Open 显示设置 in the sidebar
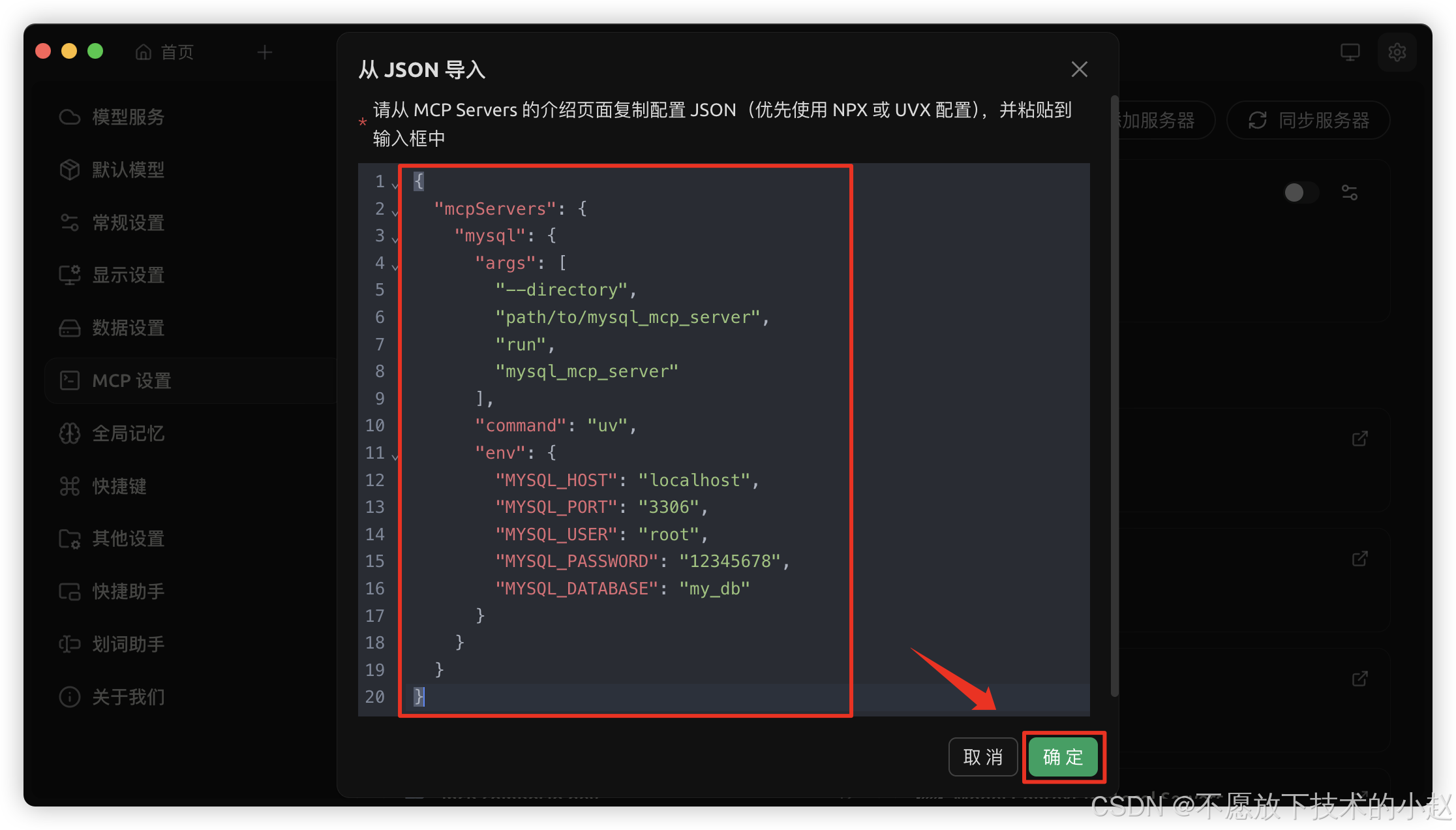This screenshot has height=830, width=1456. tap(189, 275)
